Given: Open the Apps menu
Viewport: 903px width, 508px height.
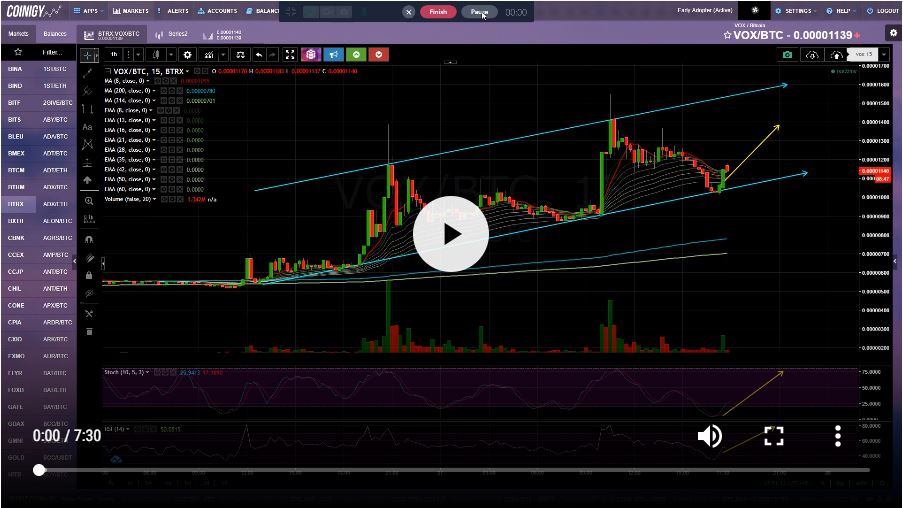Looking at the screenshot, I should [88, 11].
